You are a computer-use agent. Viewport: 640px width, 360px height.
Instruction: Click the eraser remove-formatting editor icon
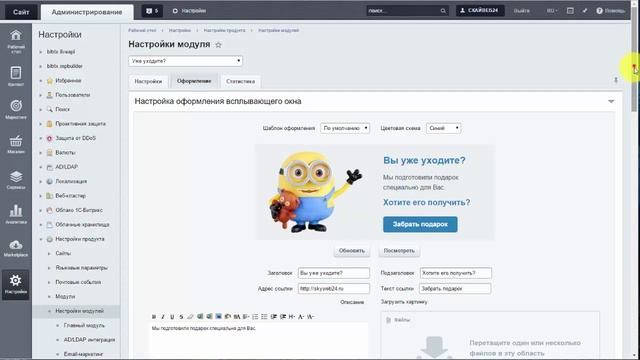tap(190, 317)
